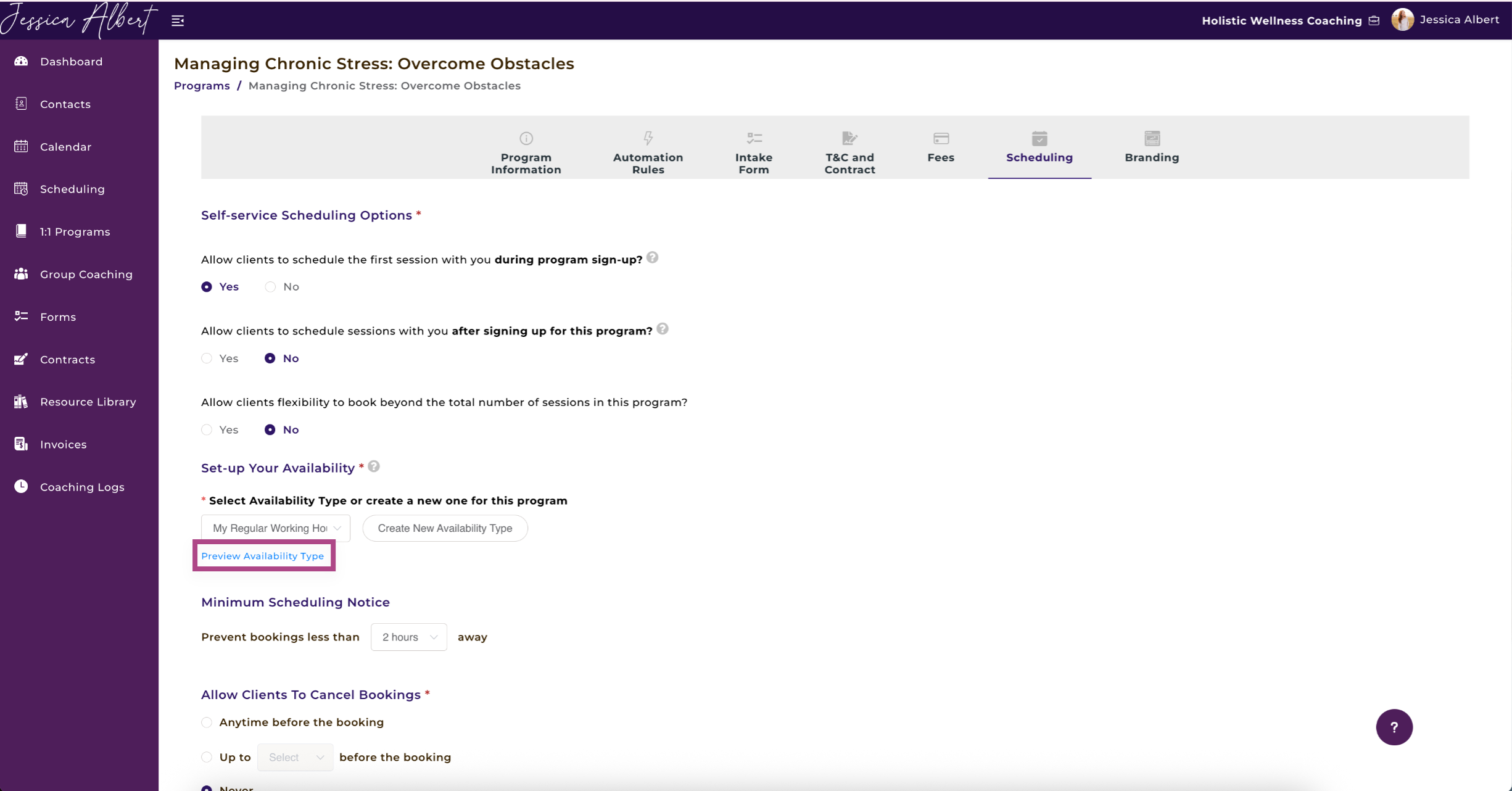Open the Dashboard icon in sidebar

(x=22, y=61)
